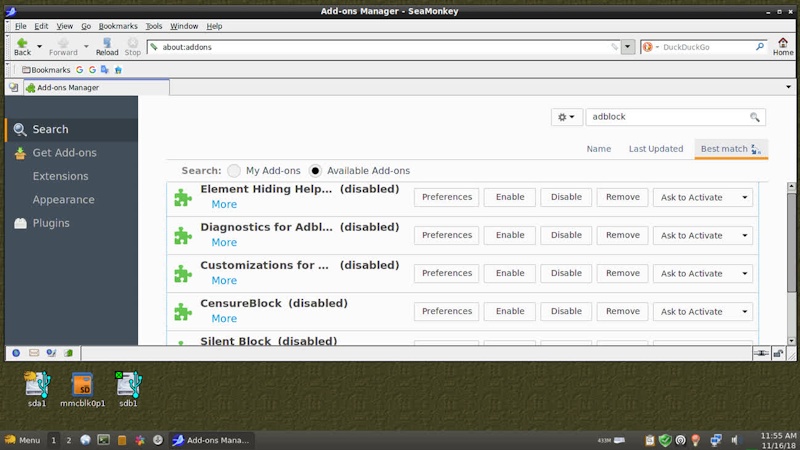Open the Tools menu

[x=154, y=26]
